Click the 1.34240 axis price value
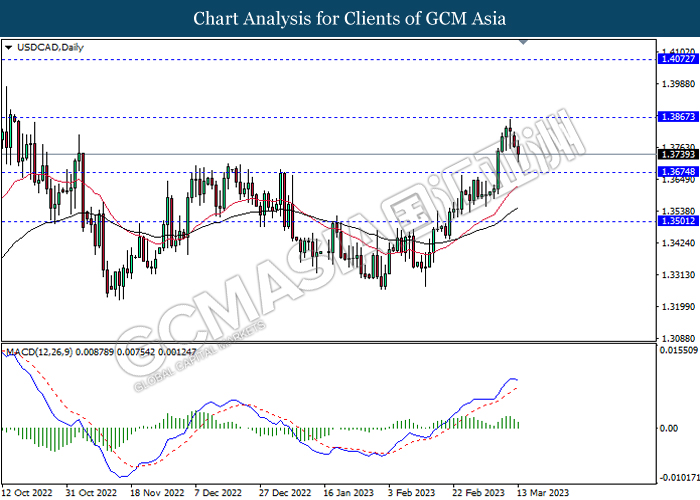This screenshot has height=500, width=700. (679, 243)
